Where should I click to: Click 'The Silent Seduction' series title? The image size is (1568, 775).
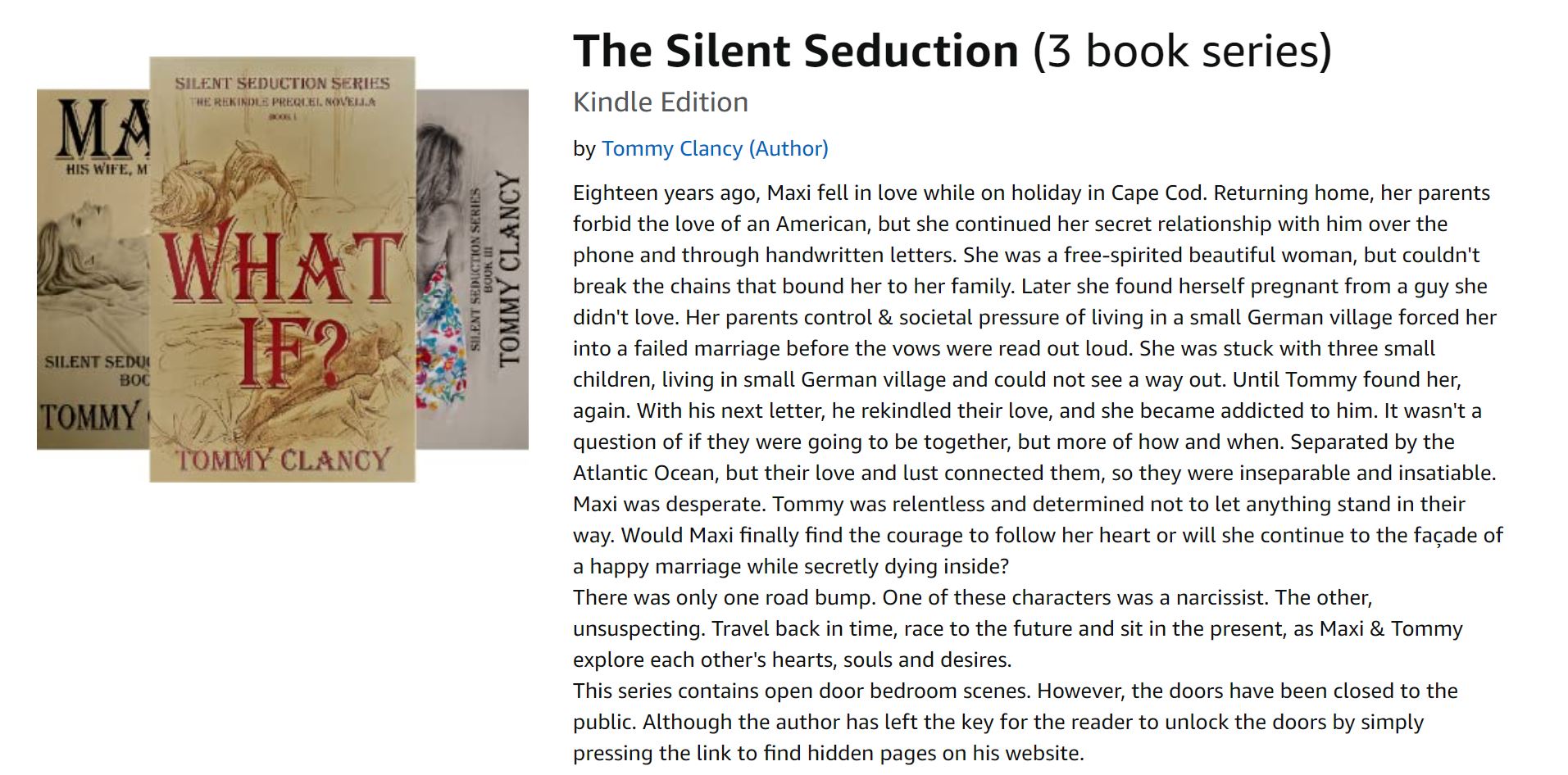(x=795, y=51)
